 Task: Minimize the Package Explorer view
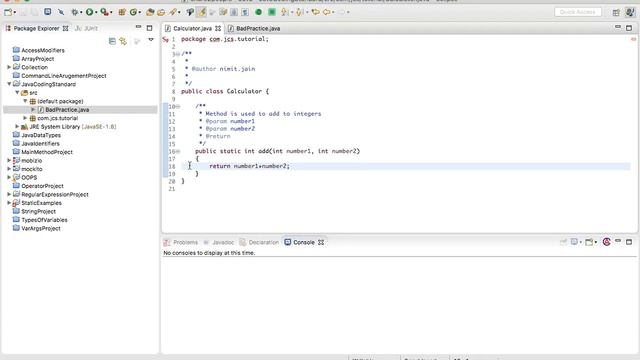coord(138,27)
